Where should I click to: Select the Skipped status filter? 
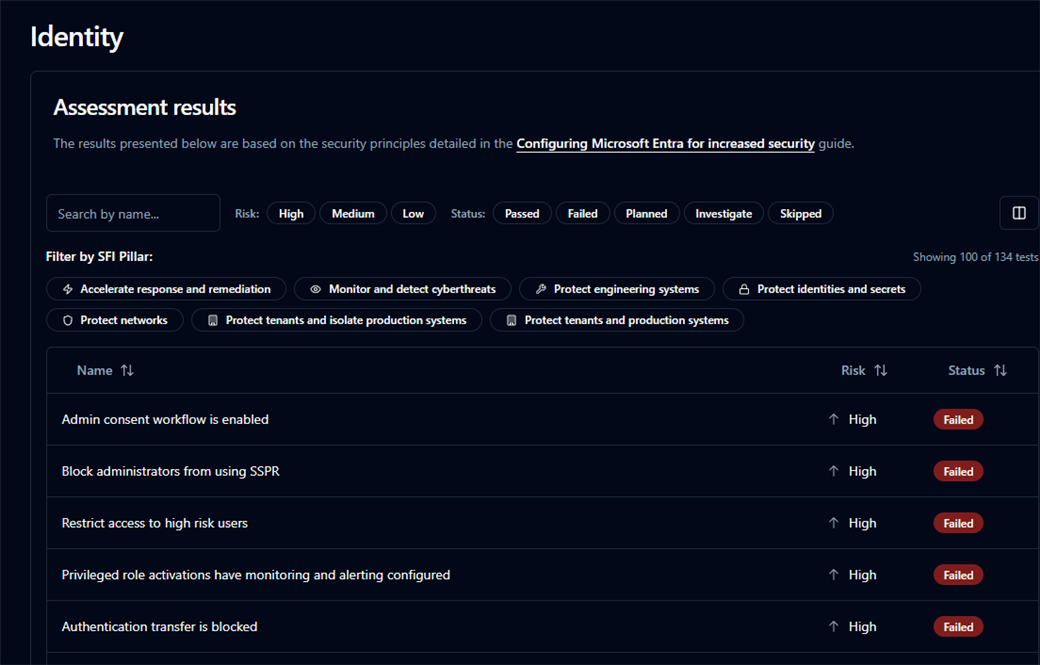(800, 213)
